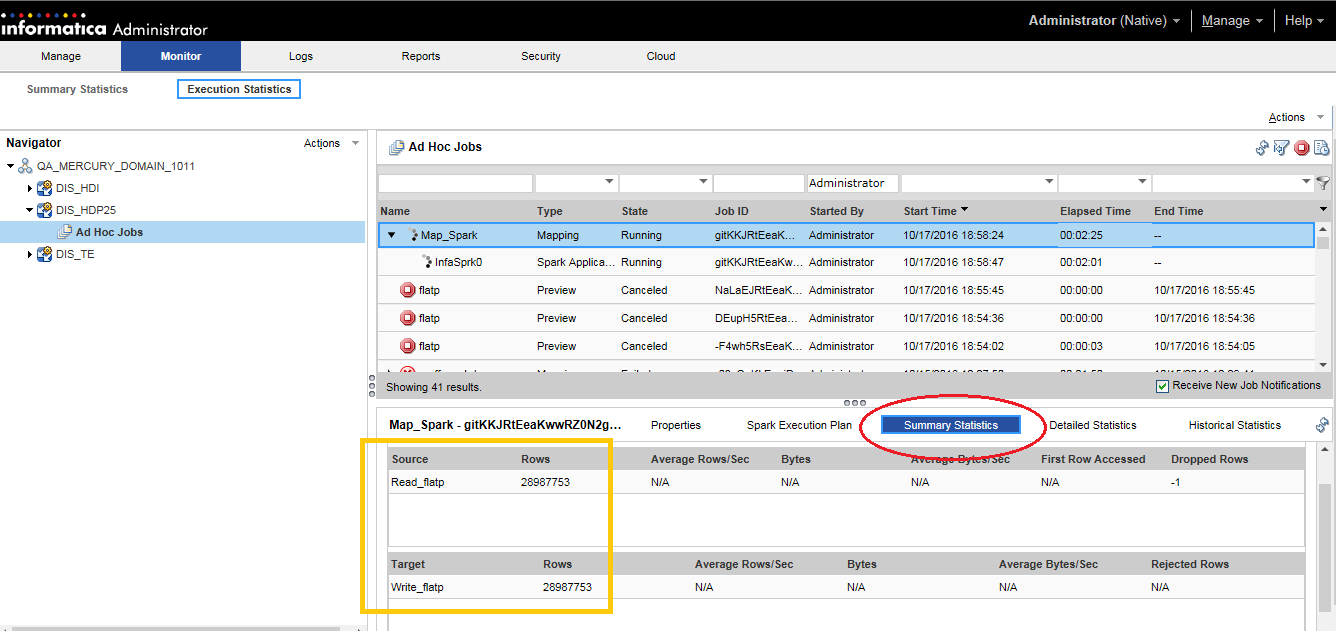
Task: Open the Cloud tab
Action: (661, 56)
